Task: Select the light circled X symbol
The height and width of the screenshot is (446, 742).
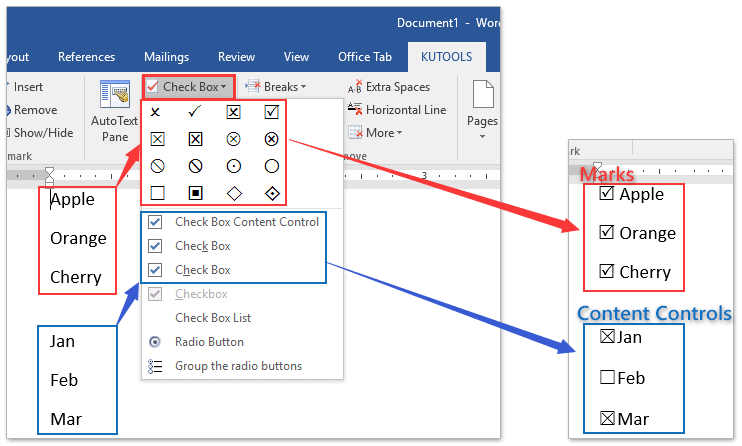Action: (x=233, y=139)
